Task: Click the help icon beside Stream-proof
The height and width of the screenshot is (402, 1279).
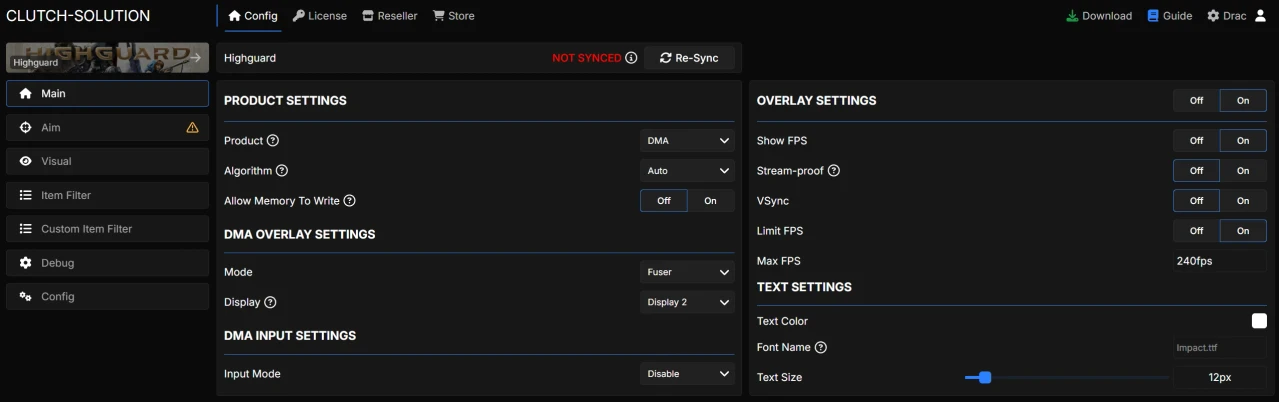Action: [x=834, y=171]
